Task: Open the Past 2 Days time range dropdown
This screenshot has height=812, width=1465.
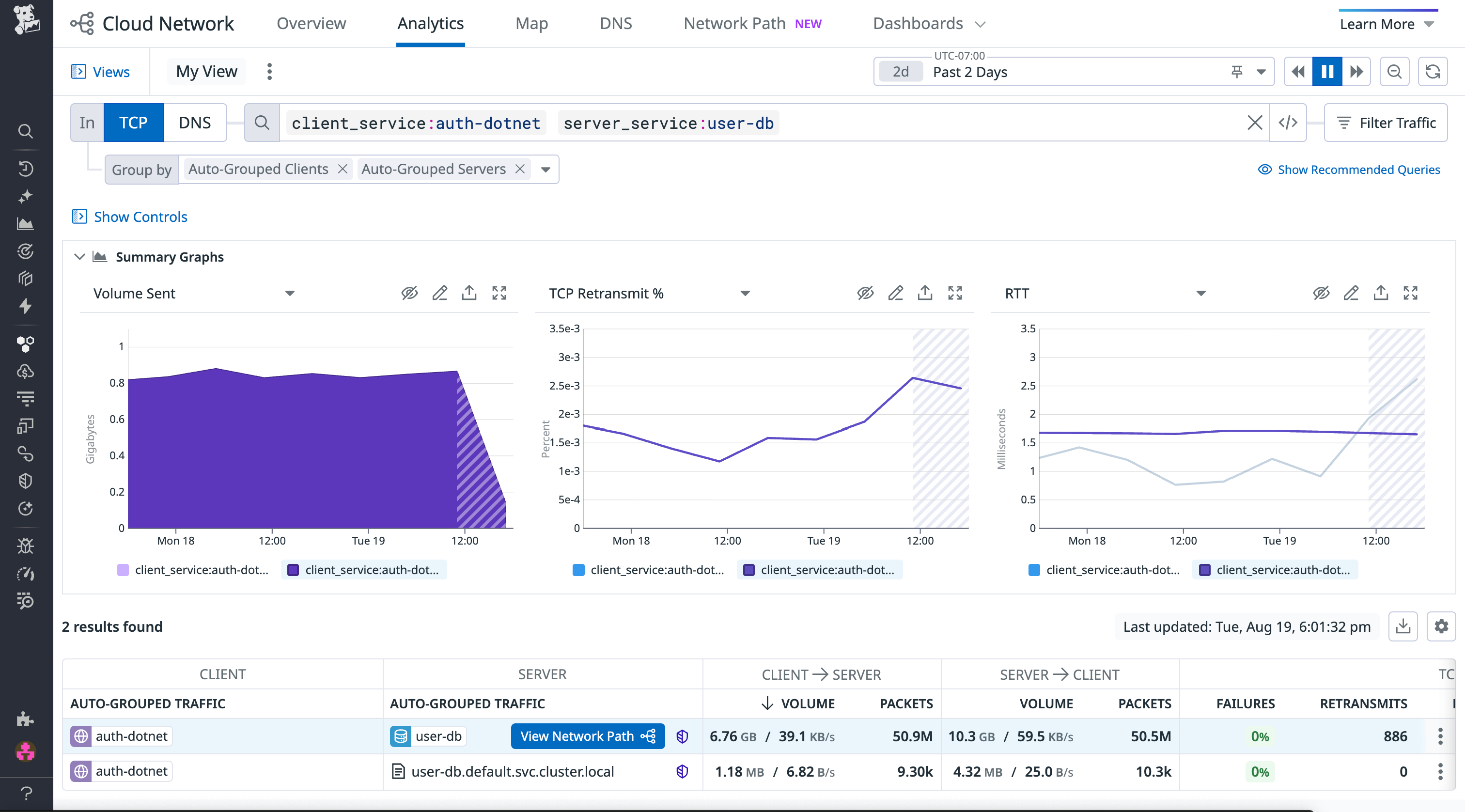Action: point(1261,71)
